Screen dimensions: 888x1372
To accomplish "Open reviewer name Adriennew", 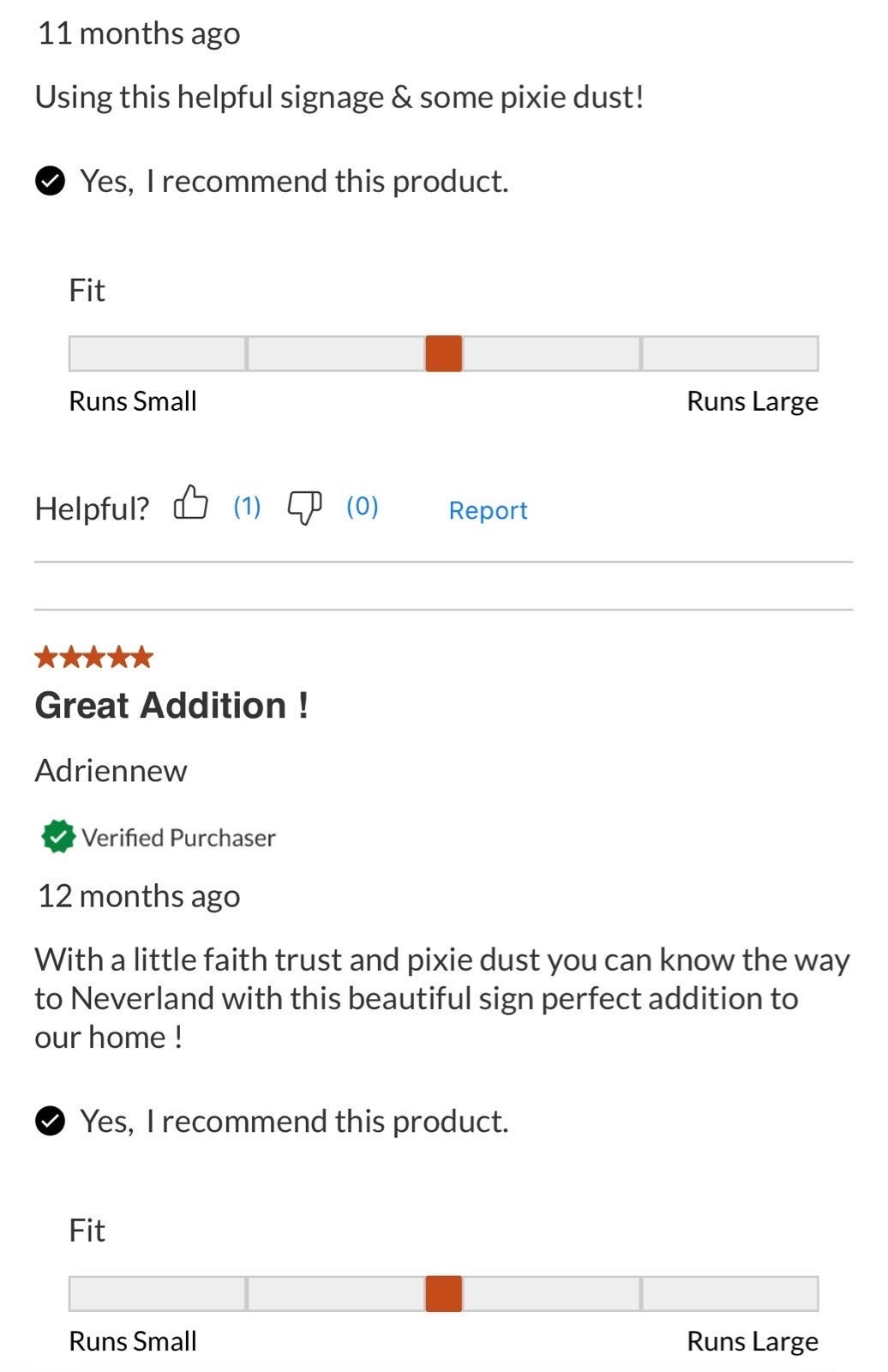I will coord(111,770).
